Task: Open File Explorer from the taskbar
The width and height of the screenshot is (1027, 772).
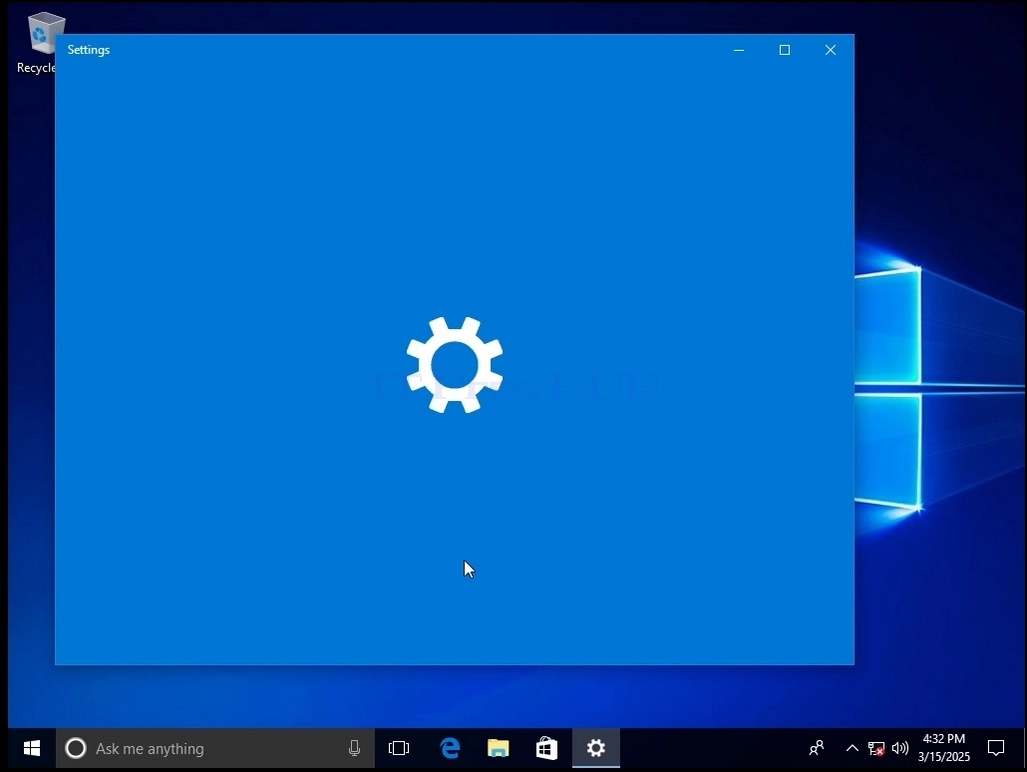Action: point(498,748)
